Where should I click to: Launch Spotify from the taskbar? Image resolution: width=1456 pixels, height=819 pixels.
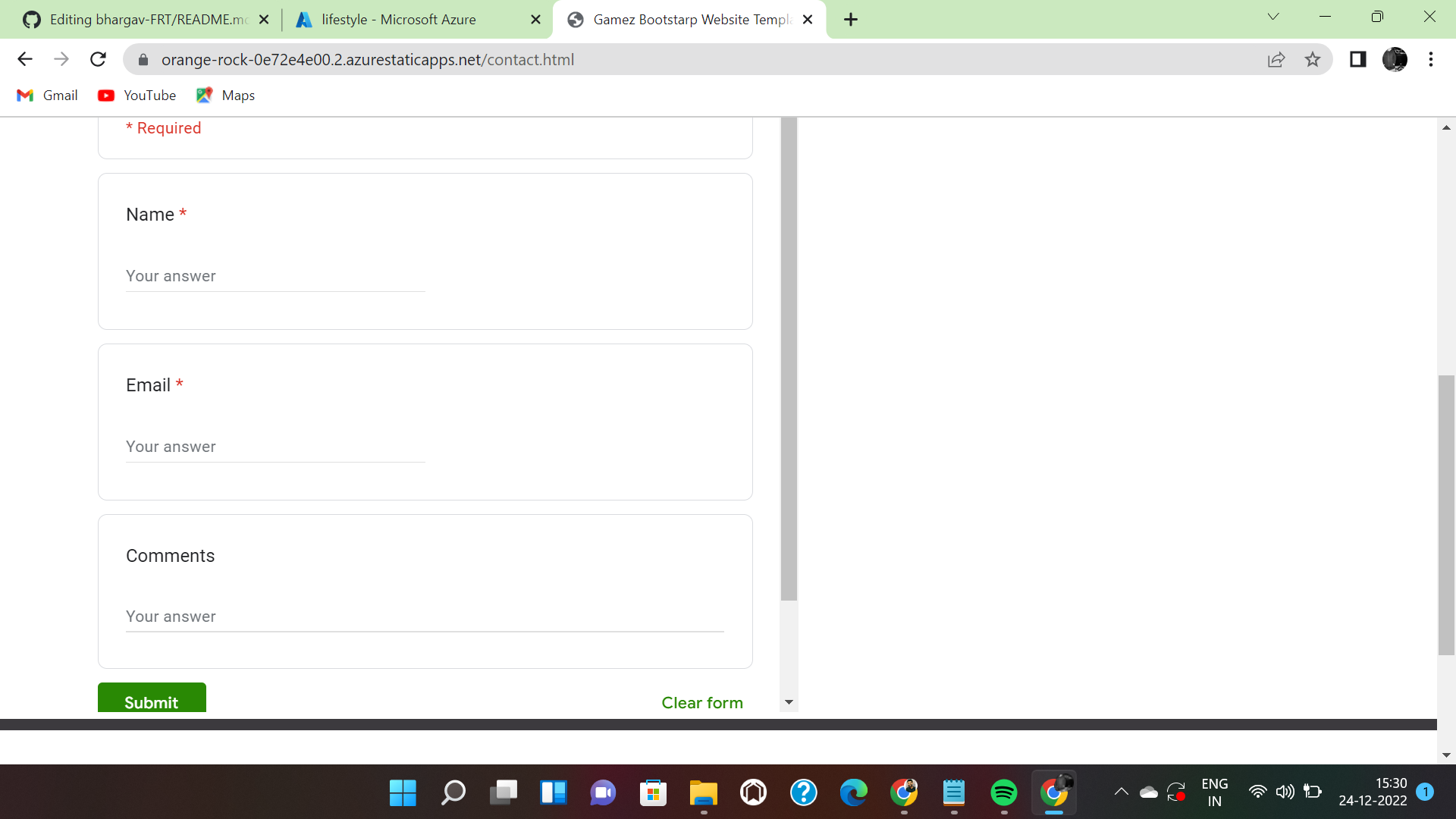[1004, 793]
